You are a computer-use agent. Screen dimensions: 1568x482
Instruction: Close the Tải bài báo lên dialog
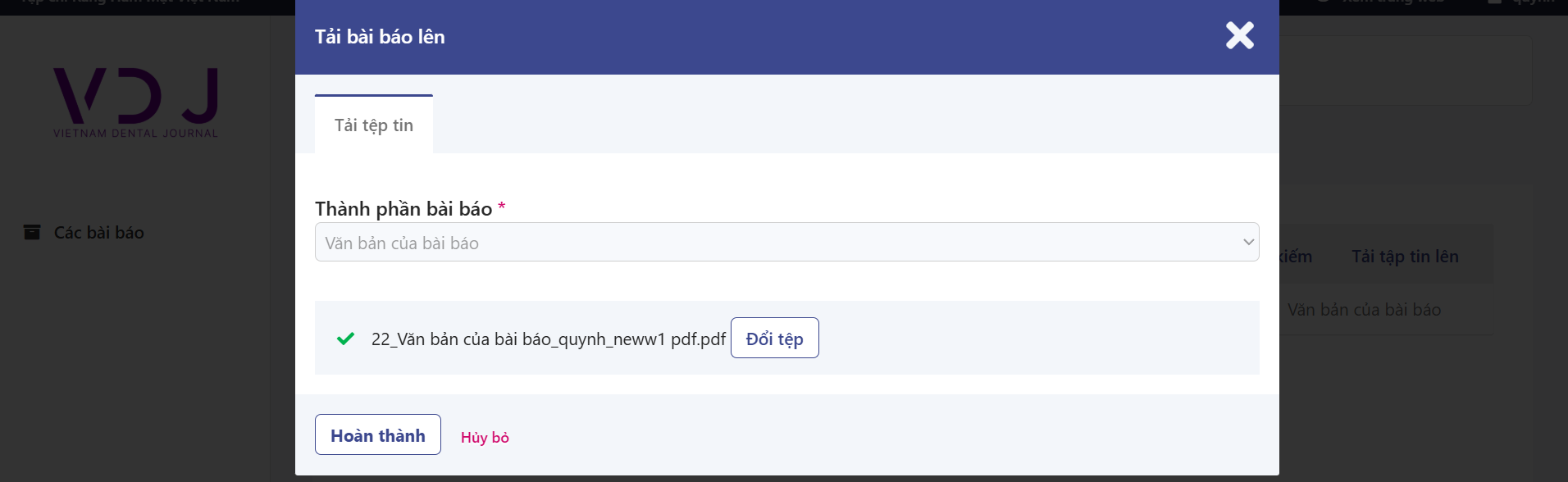tap(1239, 35)
